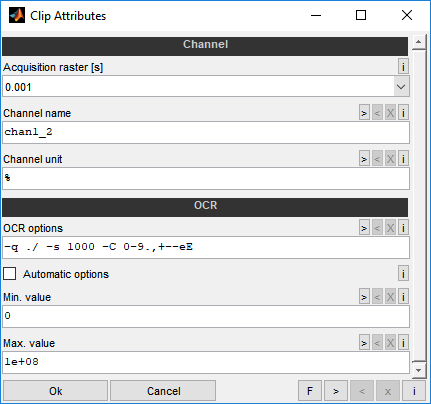Image resolution: width=431 pixels, height=404 pixels.
Task: Click the bottom bar info button
Action: 414,391
